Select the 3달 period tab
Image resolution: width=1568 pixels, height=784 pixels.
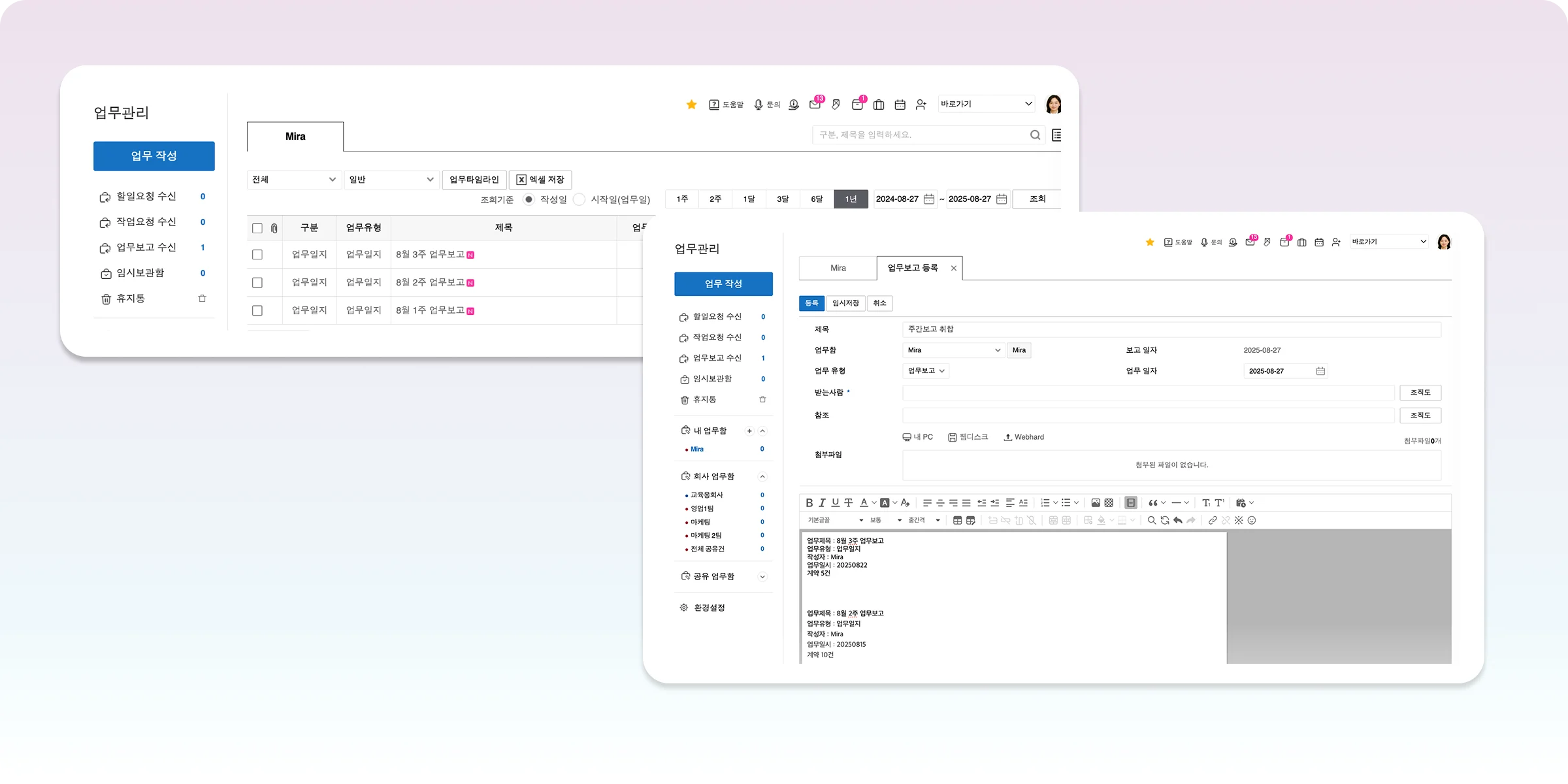coord(783,199)
